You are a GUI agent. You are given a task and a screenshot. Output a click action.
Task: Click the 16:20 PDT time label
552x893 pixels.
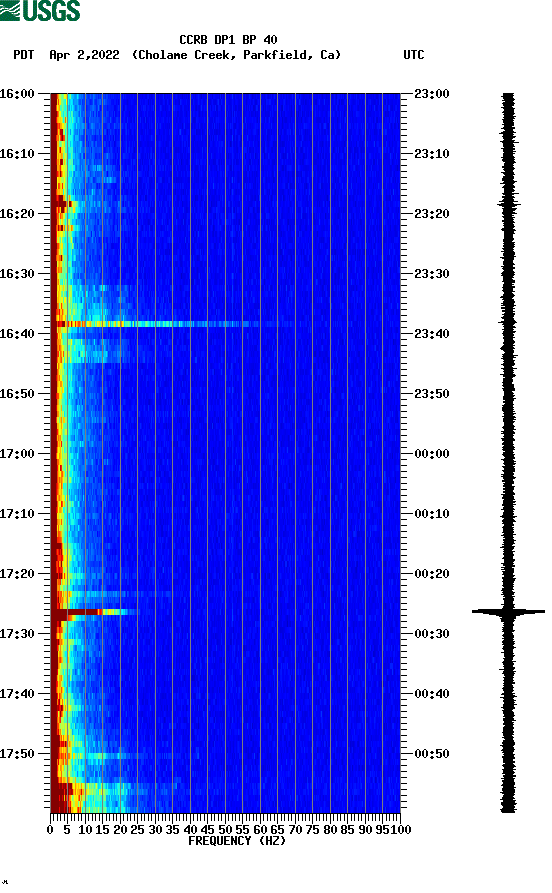tap(17, 214)
